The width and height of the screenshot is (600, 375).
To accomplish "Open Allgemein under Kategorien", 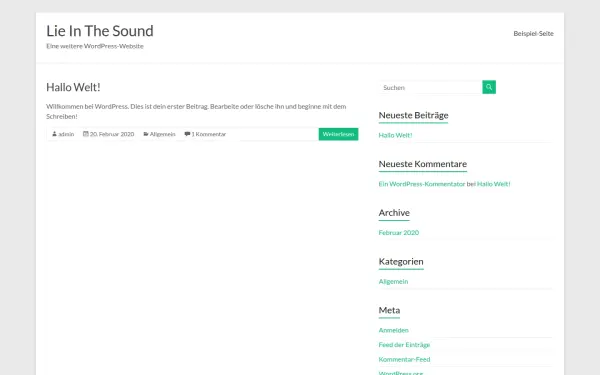I will (393, 282).
